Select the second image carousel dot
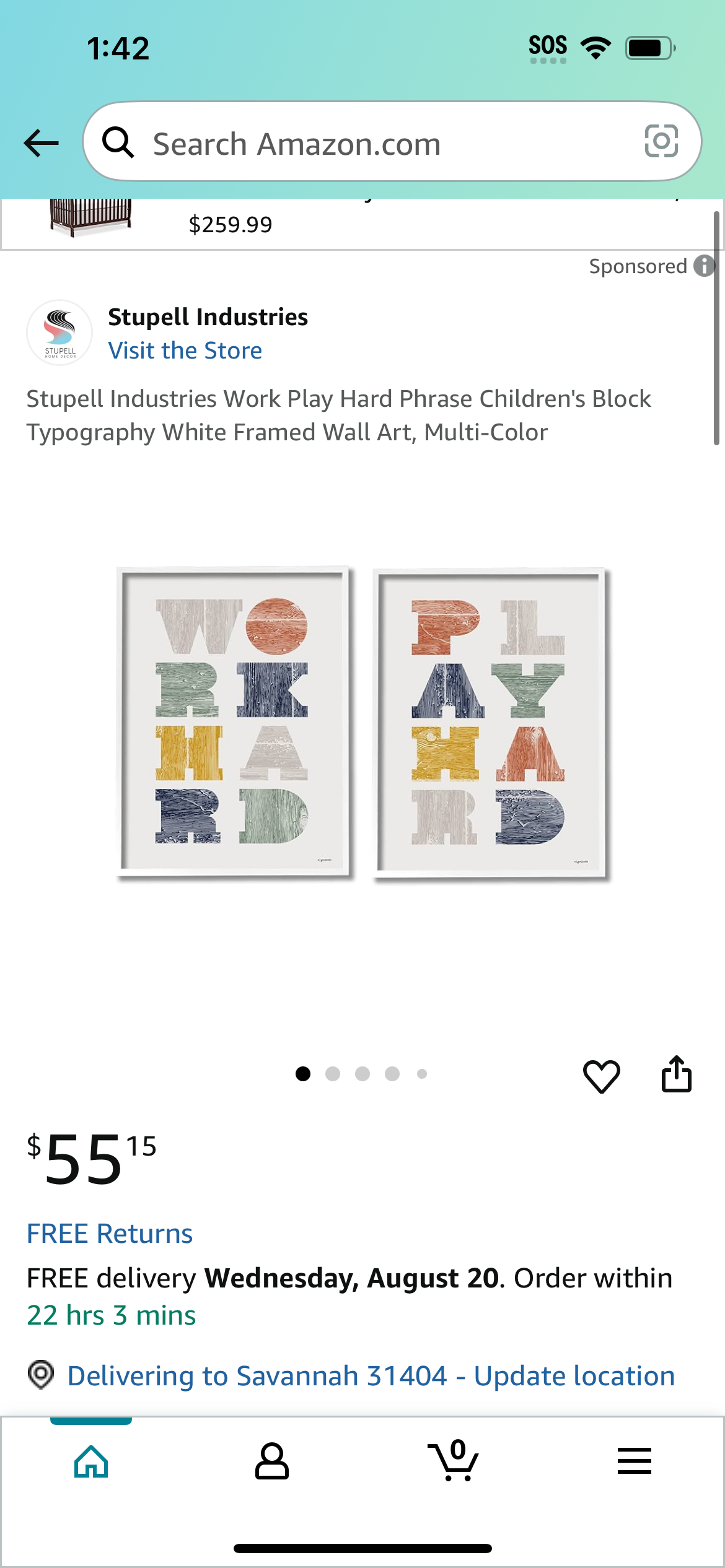The width and height of the screenshot is (725, 1568). [x=333, y=1074]
